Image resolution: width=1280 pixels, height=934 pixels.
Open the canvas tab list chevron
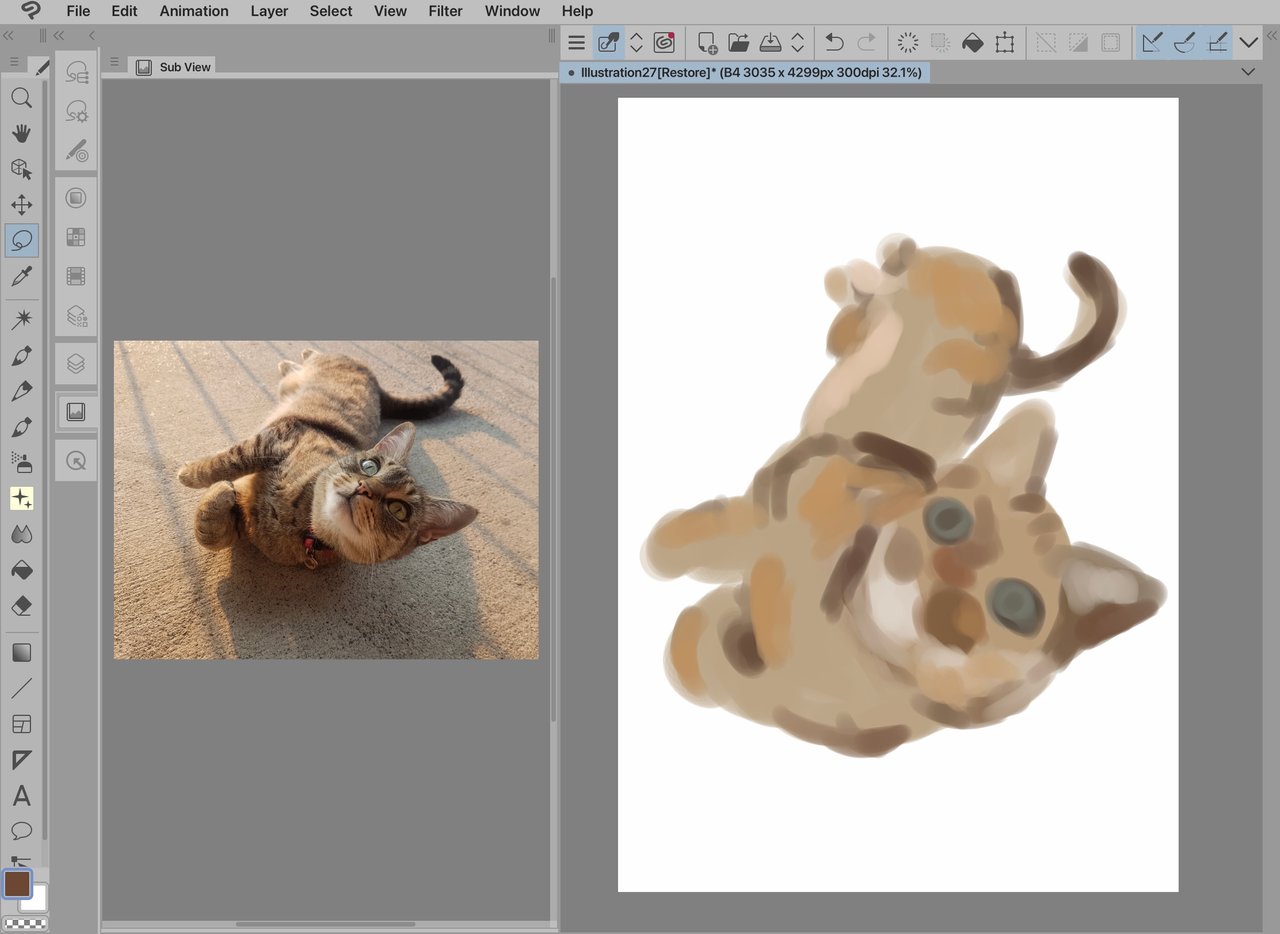[1248, 72]
